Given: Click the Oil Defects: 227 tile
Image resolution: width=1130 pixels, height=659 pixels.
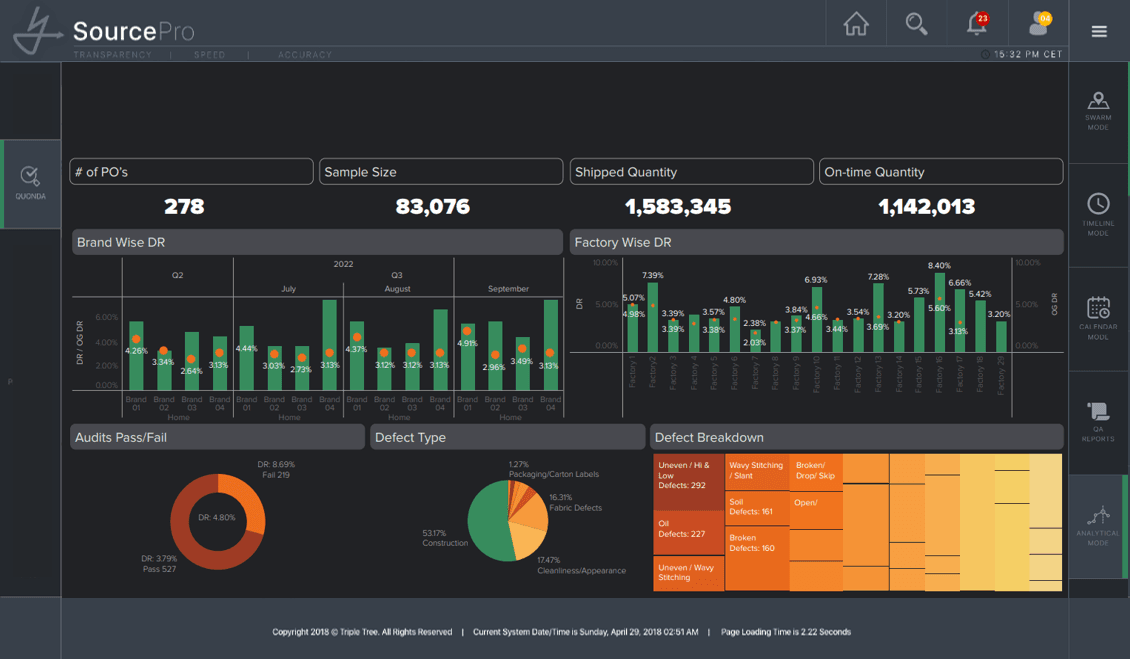Looking at the screenshot, I should pyautogui.click(x=688, y=533).
